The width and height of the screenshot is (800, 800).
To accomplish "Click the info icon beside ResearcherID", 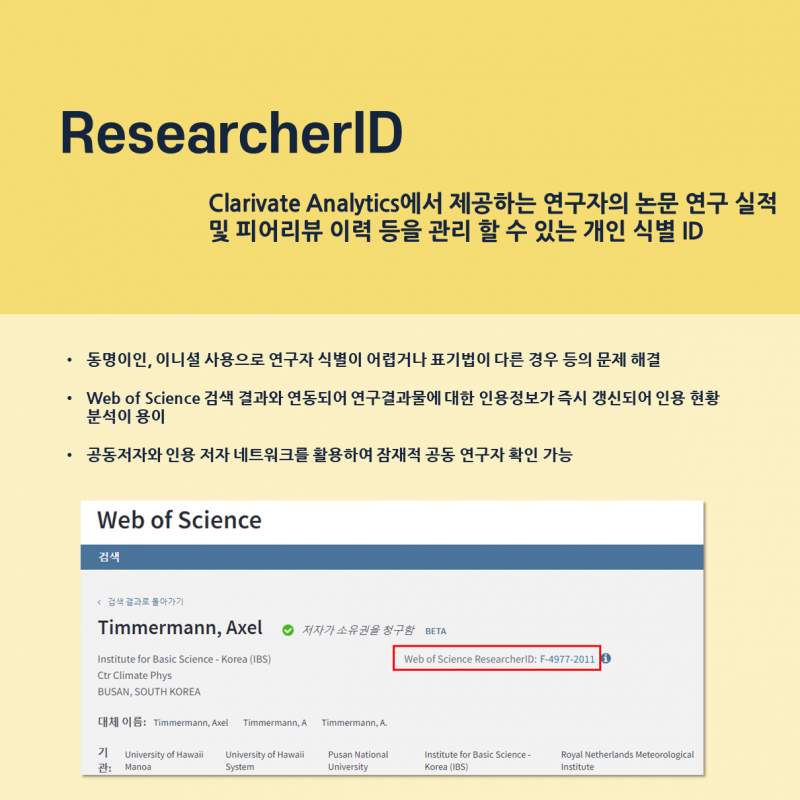I will click(x=606, y=659).
